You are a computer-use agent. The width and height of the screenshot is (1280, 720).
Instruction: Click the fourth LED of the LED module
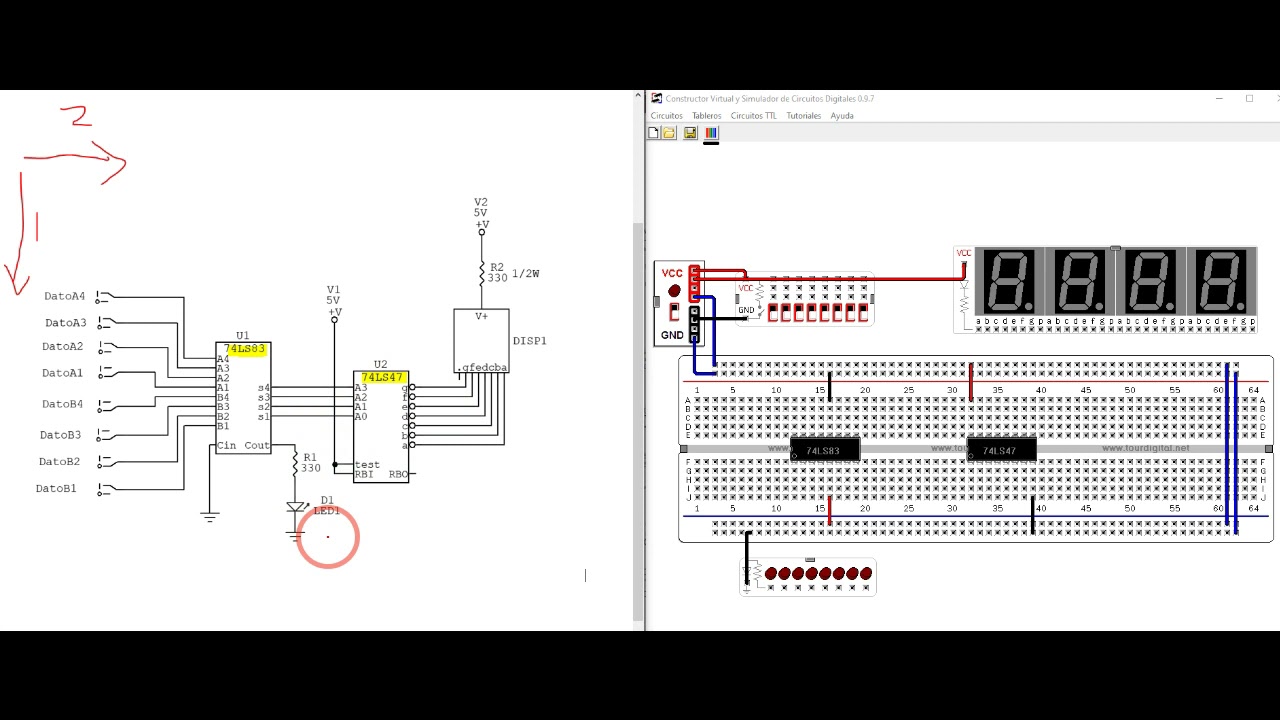[812, 574]
